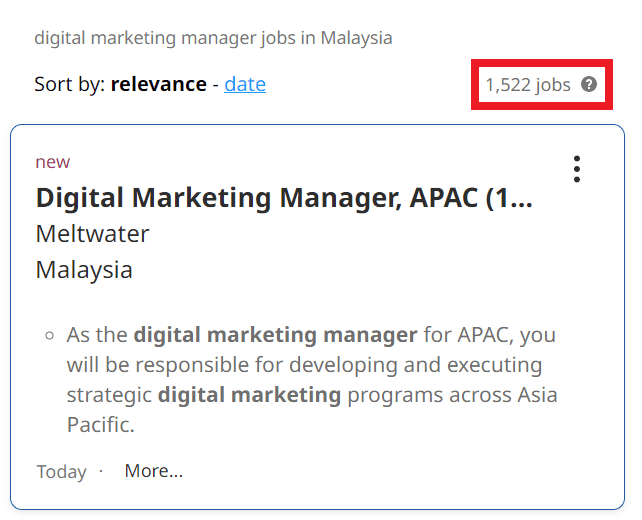Select the Meltwater company name

click(x=93, y=234)
